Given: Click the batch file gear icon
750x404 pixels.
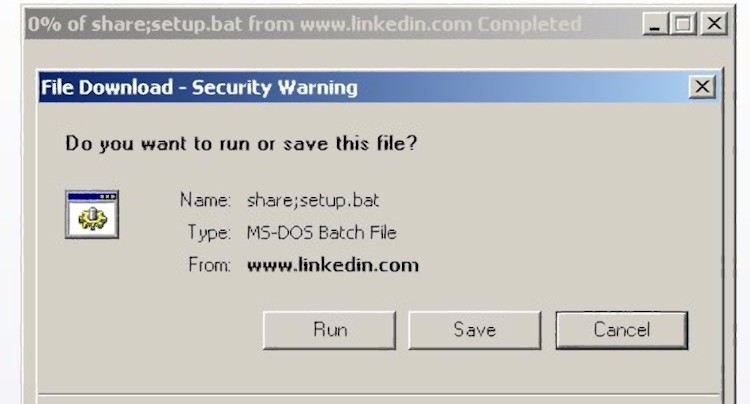Looking at the screenshot, I should coord(92,214).
